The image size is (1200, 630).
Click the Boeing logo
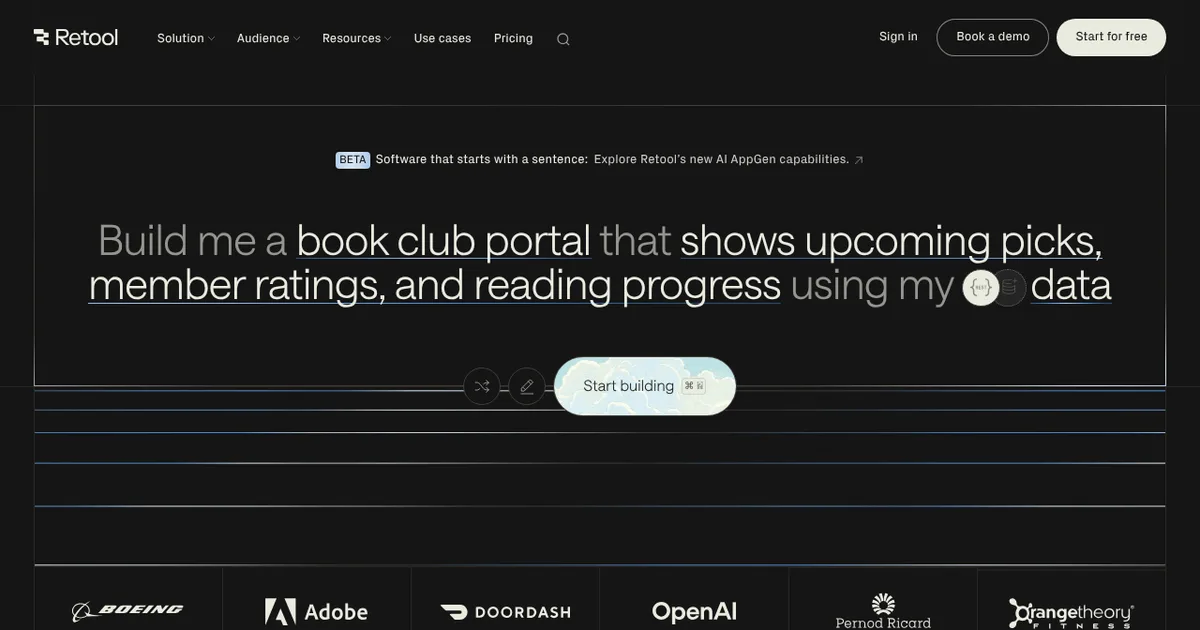128,611
